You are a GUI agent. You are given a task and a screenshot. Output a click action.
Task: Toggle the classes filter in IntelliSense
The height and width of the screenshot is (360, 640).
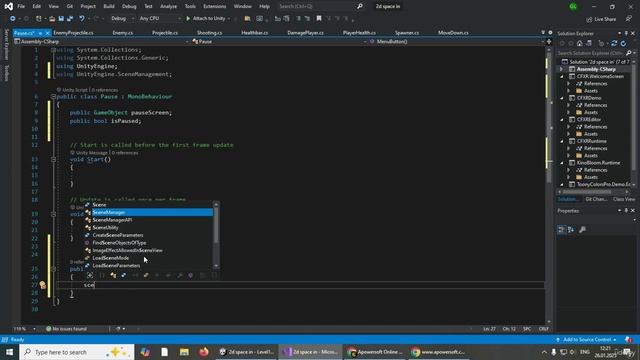tap(113, 276)
